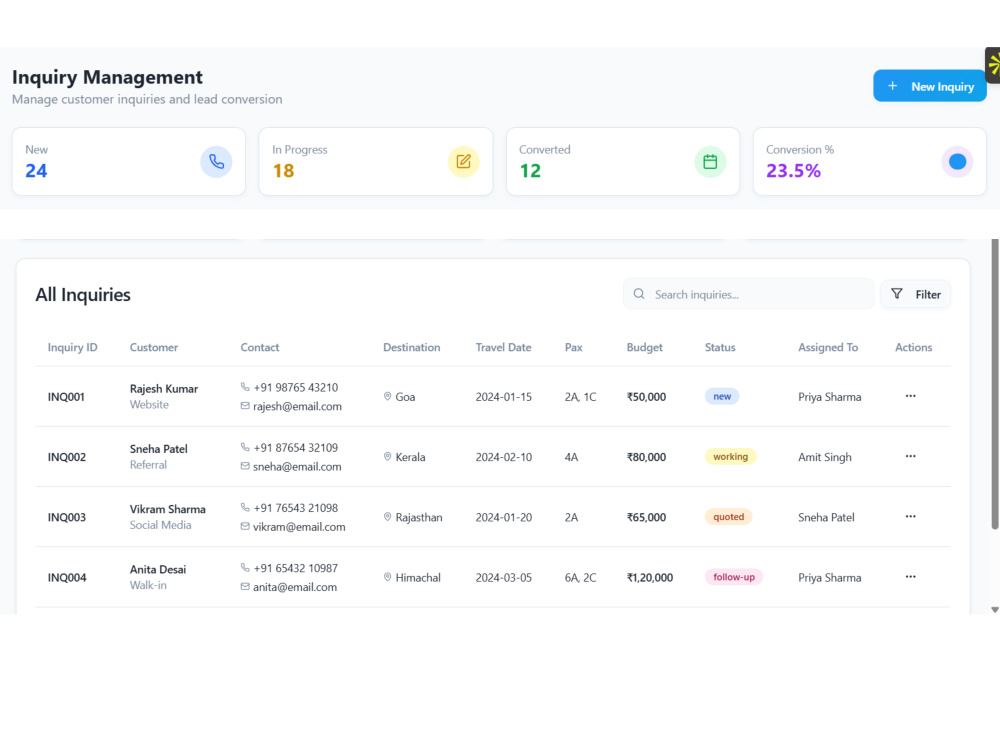
Task: Click the Customer column header
Action: point(154,347)
